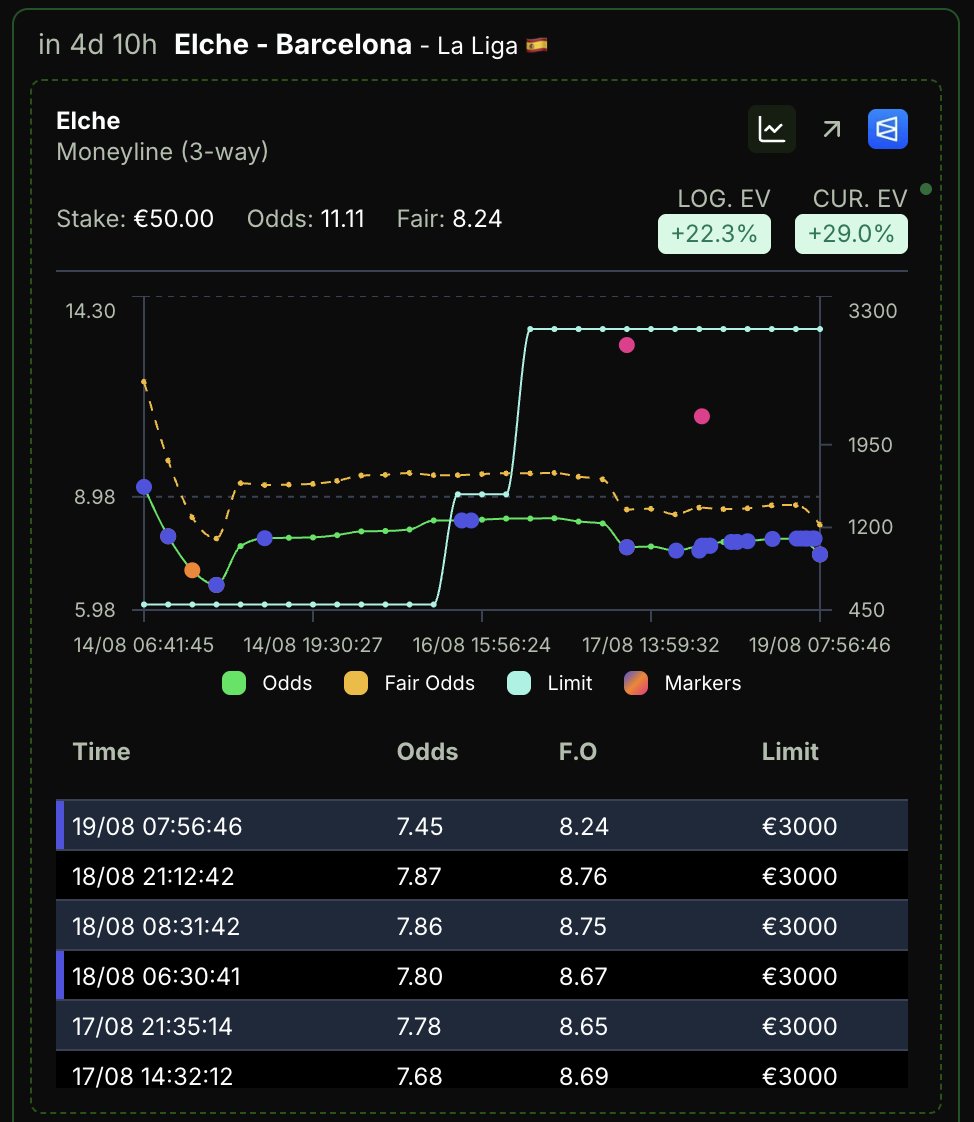Select the row 18/08 21:12:42

coord(482,875)
